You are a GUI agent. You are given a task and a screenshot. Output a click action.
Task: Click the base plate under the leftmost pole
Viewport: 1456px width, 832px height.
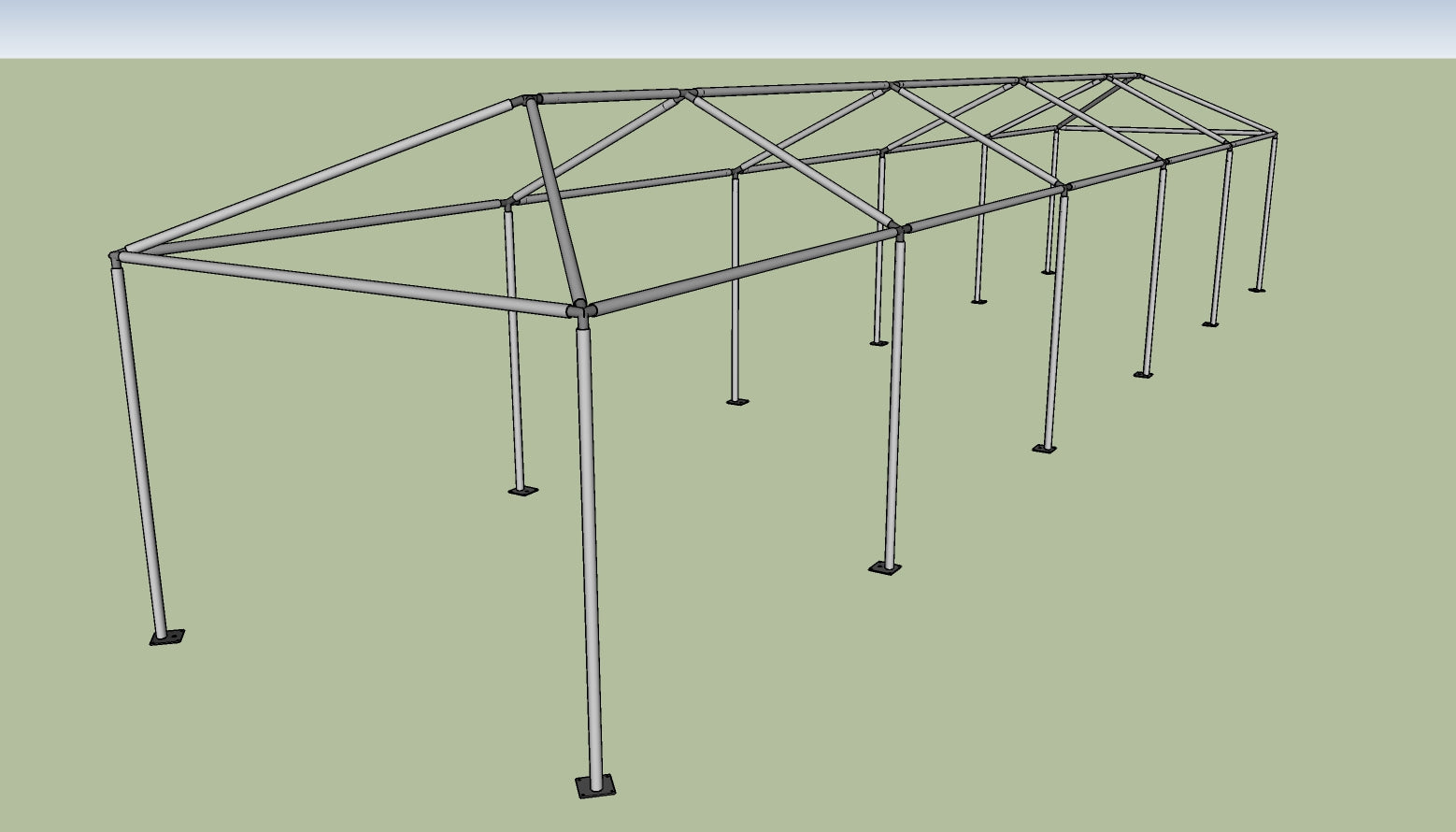click(168, 636)
